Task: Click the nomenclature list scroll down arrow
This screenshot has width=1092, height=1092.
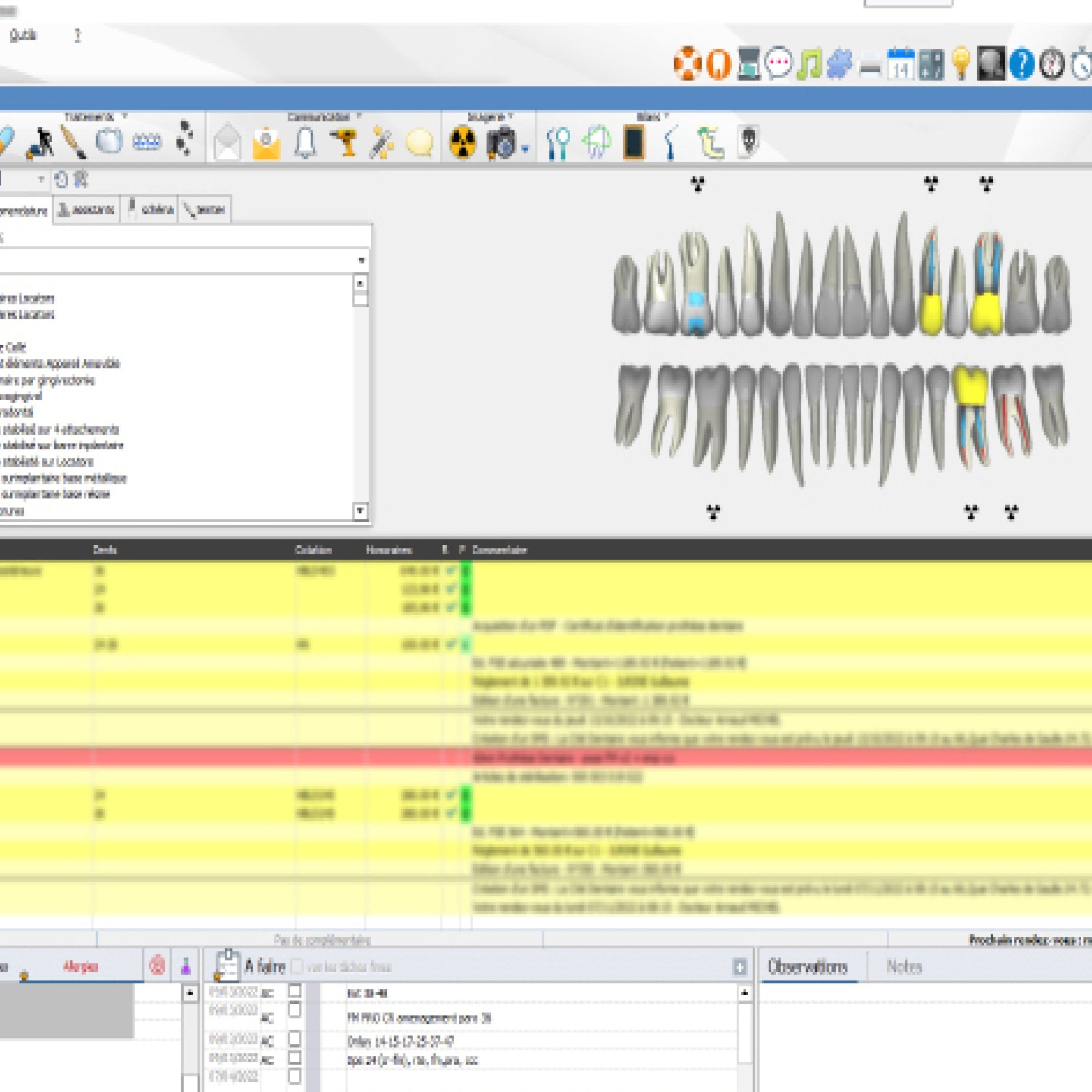Action: [x=360, y=511]
